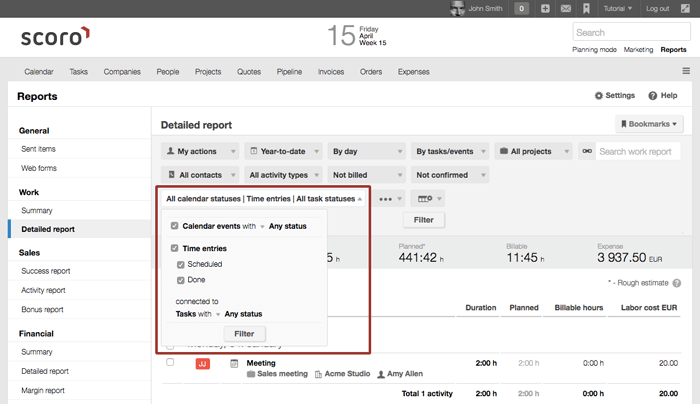This screenshot has width=700, height=404.
Task: Open Pipeline in navigation
Action: click(289, 72)
